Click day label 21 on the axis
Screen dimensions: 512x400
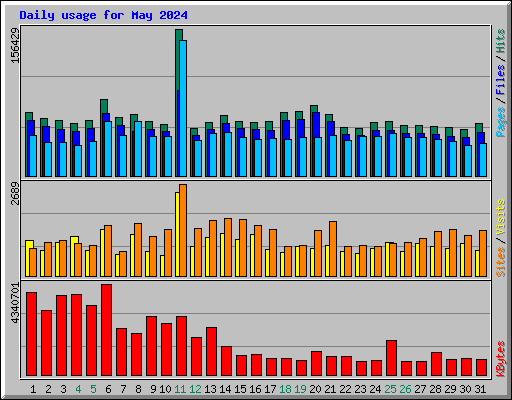pyautogui.click(x=330, y=389)
